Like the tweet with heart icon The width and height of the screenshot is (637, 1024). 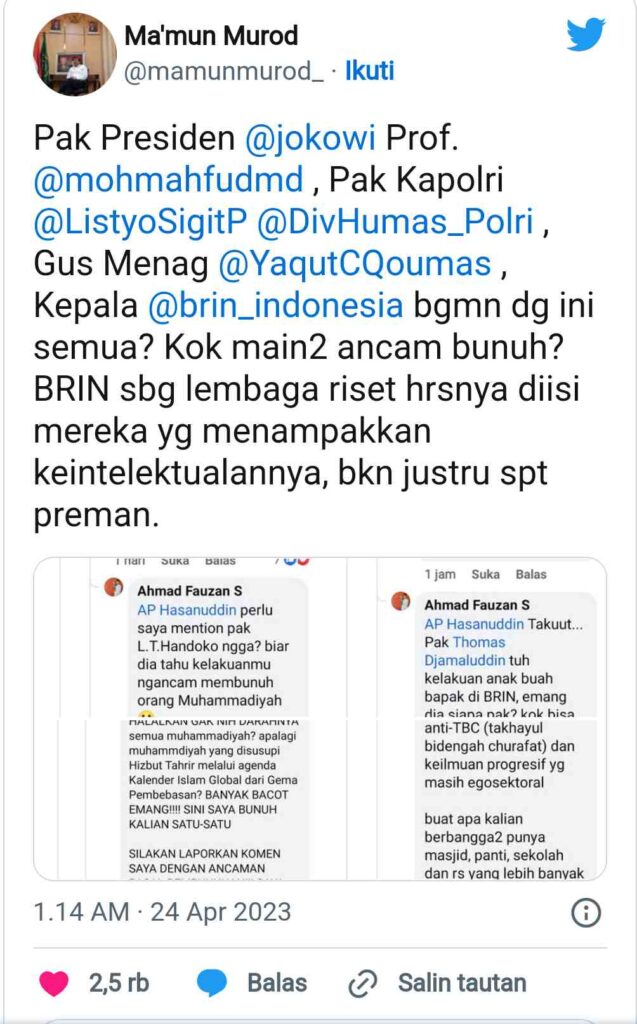point(55,984)
